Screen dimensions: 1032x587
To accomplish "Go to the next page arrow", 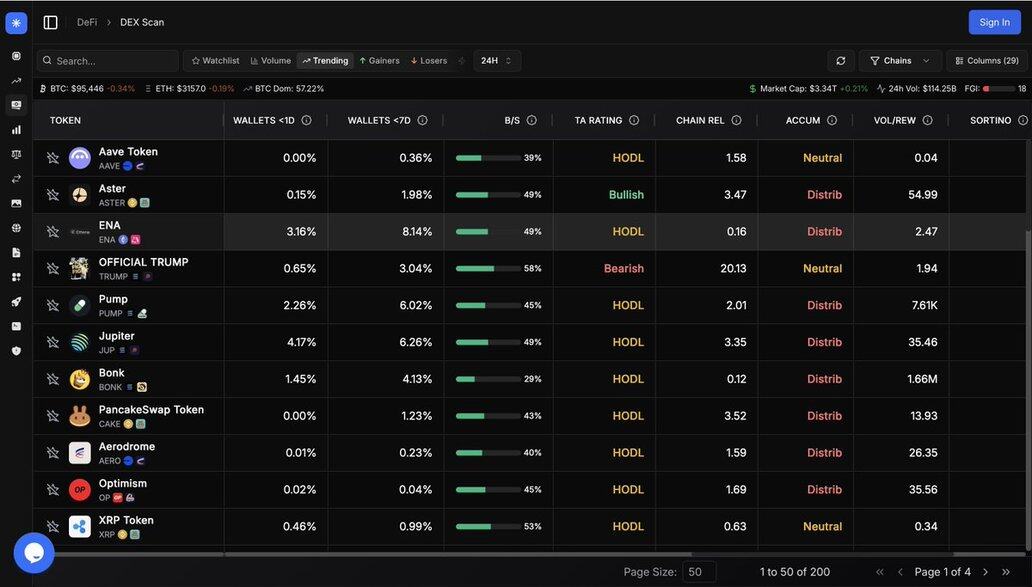I will pyautogui.click(x=985, y=572).
